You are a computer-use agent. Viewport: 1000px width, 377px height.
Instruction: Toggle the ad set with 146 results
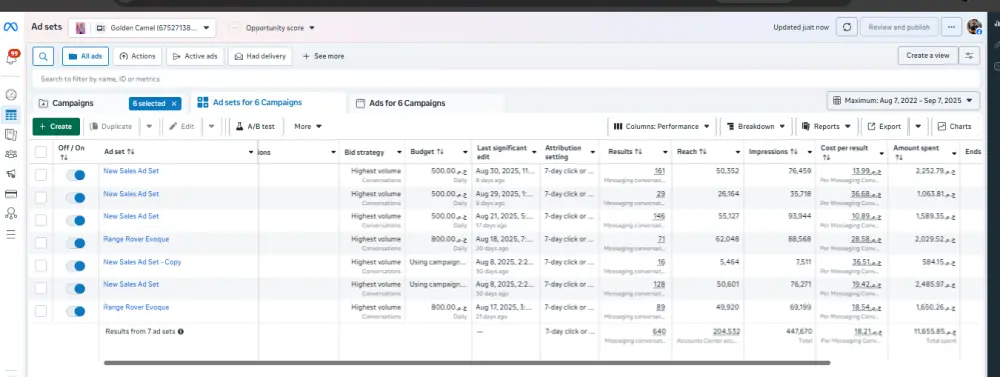pos(75,220)
